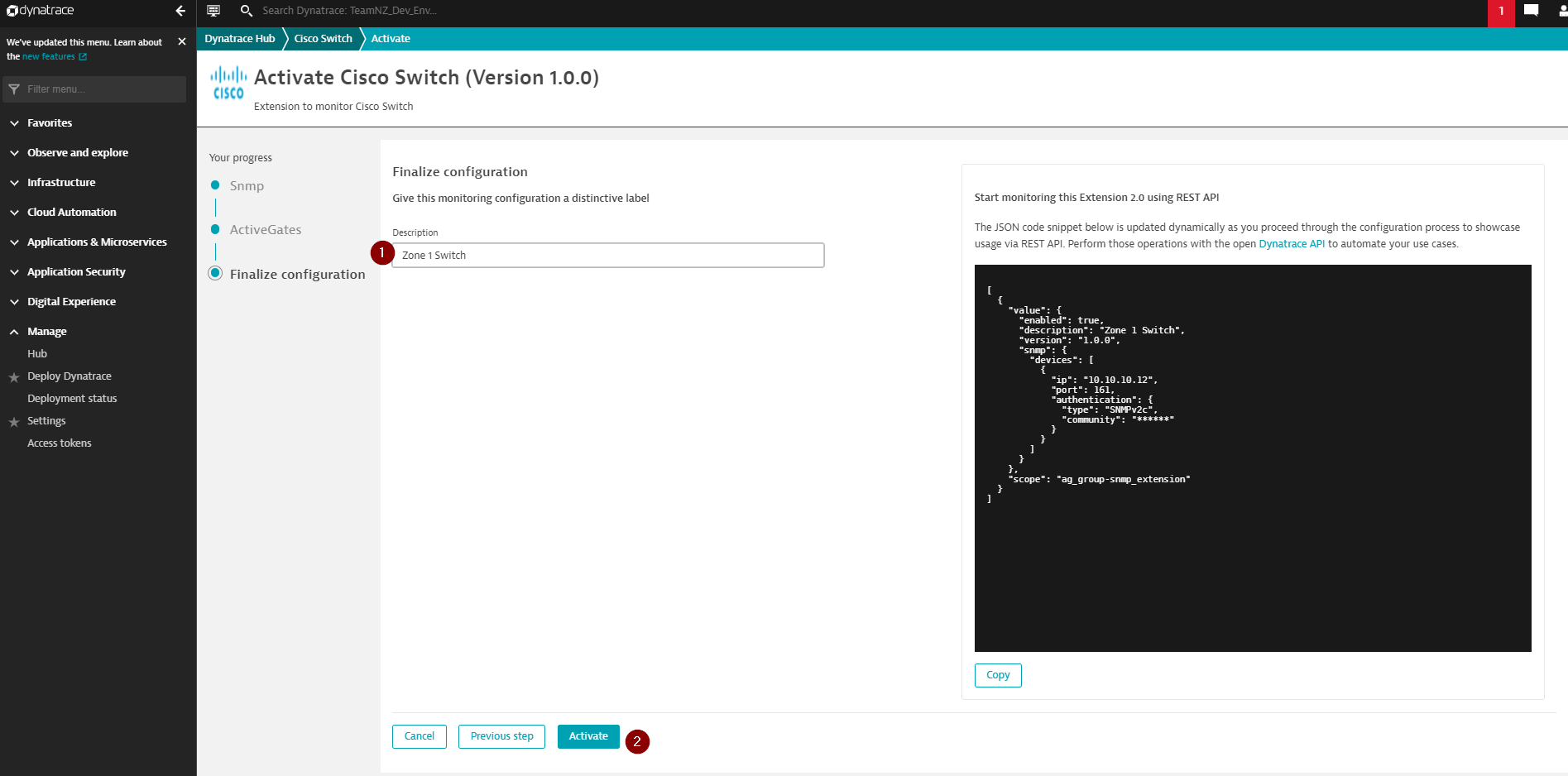Expand the Favorites section

[50, 122]
